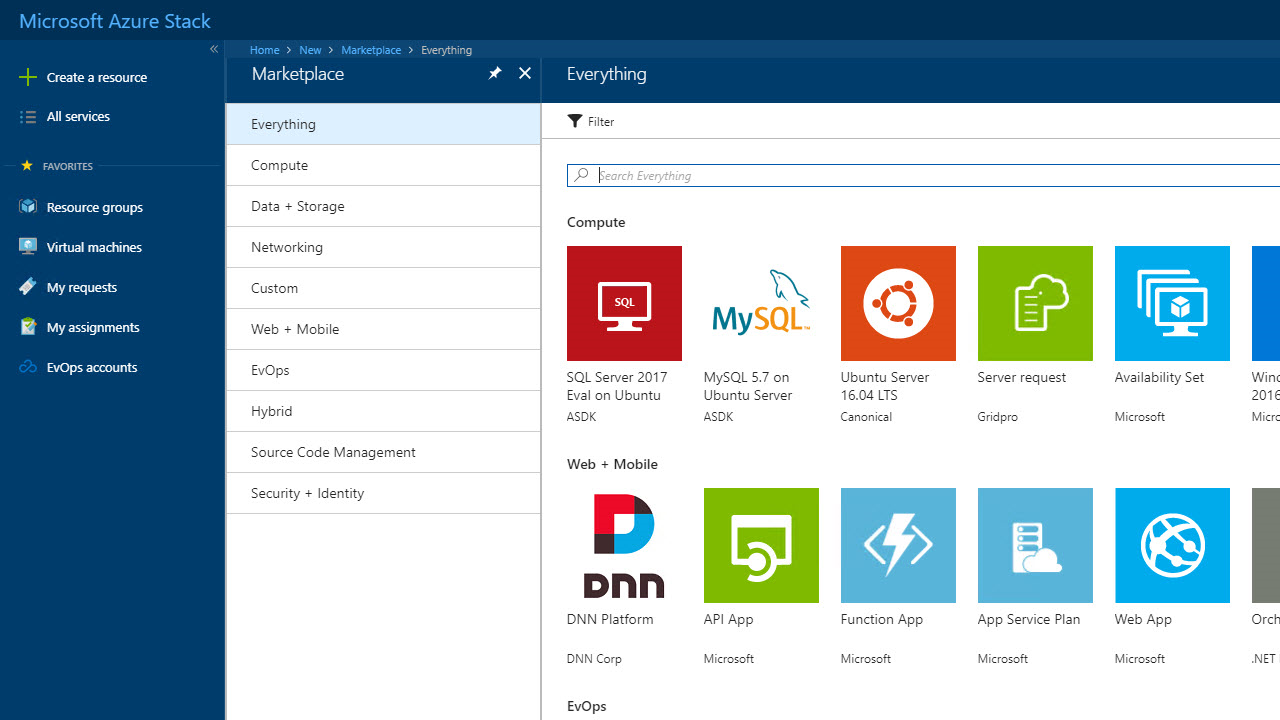
Task: Select the EvOps category
Action: pyautogui.click(x=383, y=370)
